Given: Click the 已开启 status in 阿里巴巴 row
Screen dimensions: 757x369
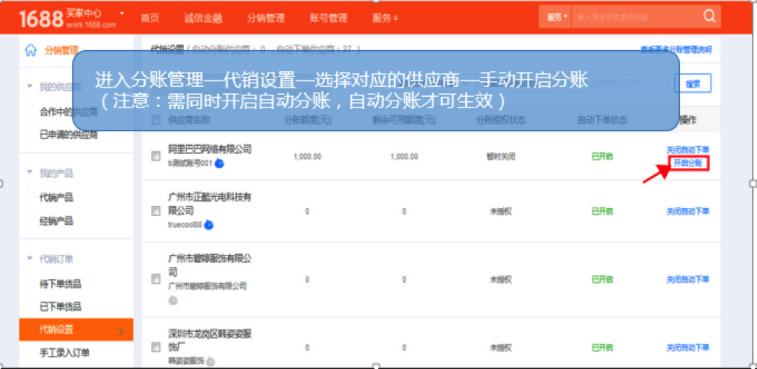Looking at the screenshot, I should (602, 156).
